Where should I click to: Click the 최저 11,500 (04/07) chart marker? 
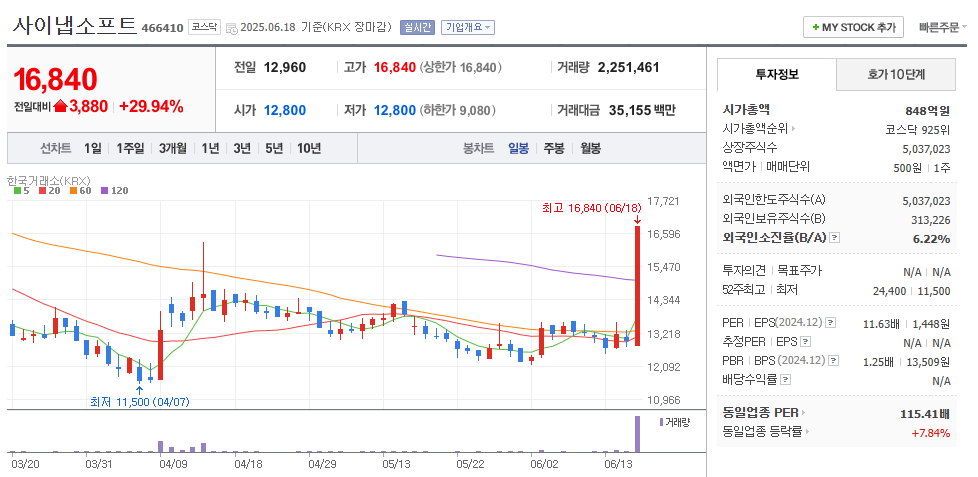140,402
